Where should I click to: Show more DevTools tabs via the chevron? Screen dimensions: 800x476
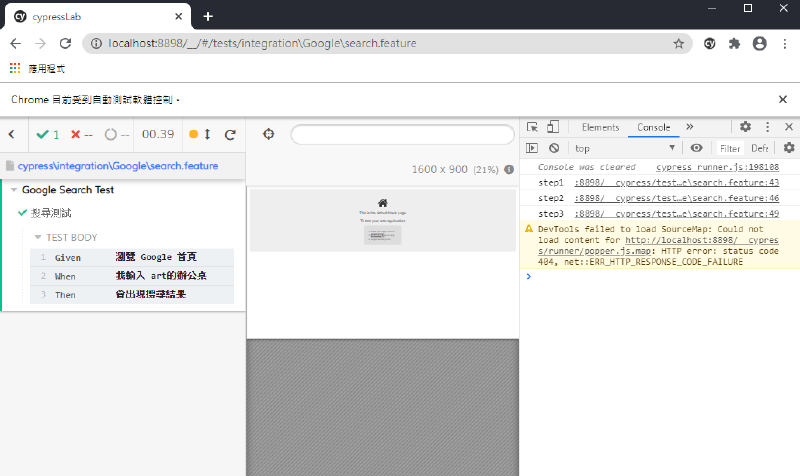coord(689,127)
